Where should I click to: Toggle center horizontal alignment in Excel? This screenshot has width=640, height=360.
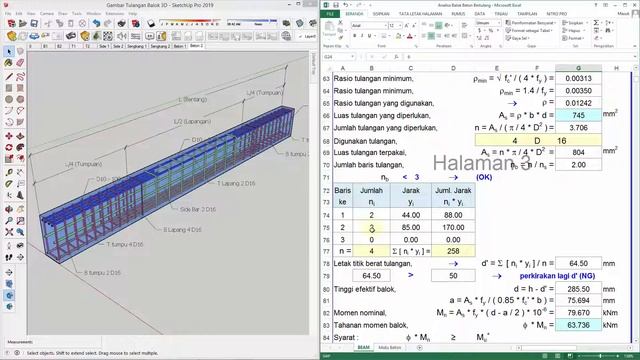pos(431,36)
